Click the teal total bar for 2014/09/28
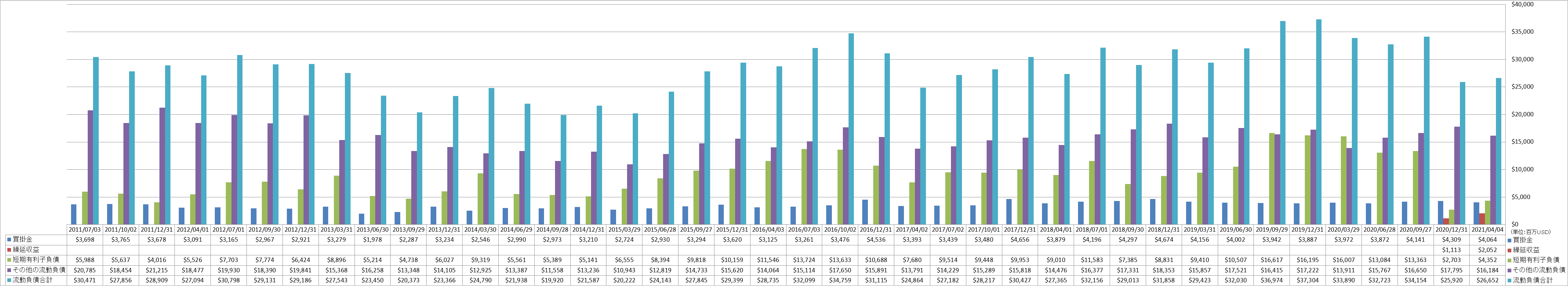Screen dimensions: 1568x286 coord(563,169)
